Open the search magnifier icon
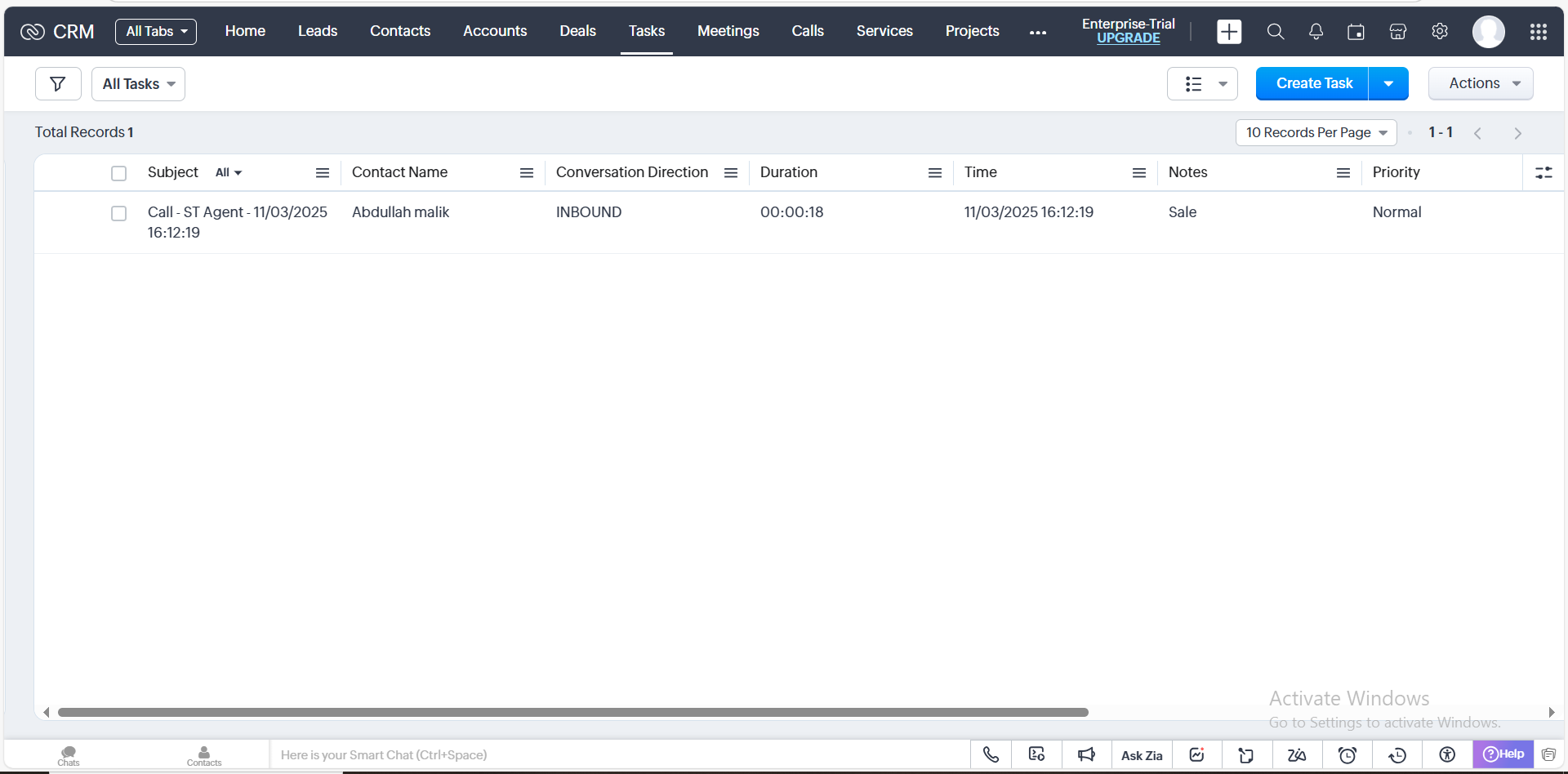Viewport: 1568px width, 774px height. [1275, 32]
